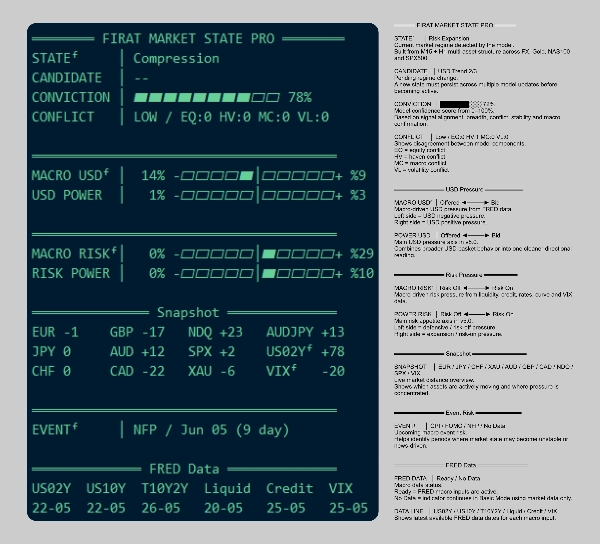Select the USD POWER row label

[67, 195]
